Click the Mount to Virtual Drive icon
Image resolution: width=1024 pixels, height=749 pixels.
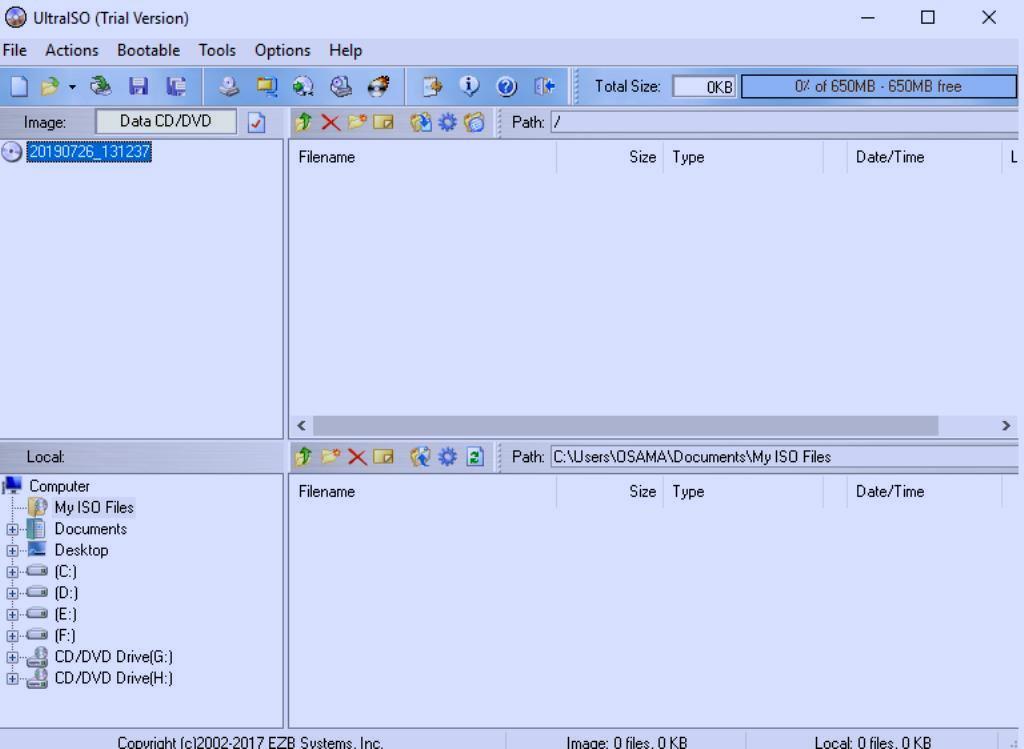coord(341,86)
